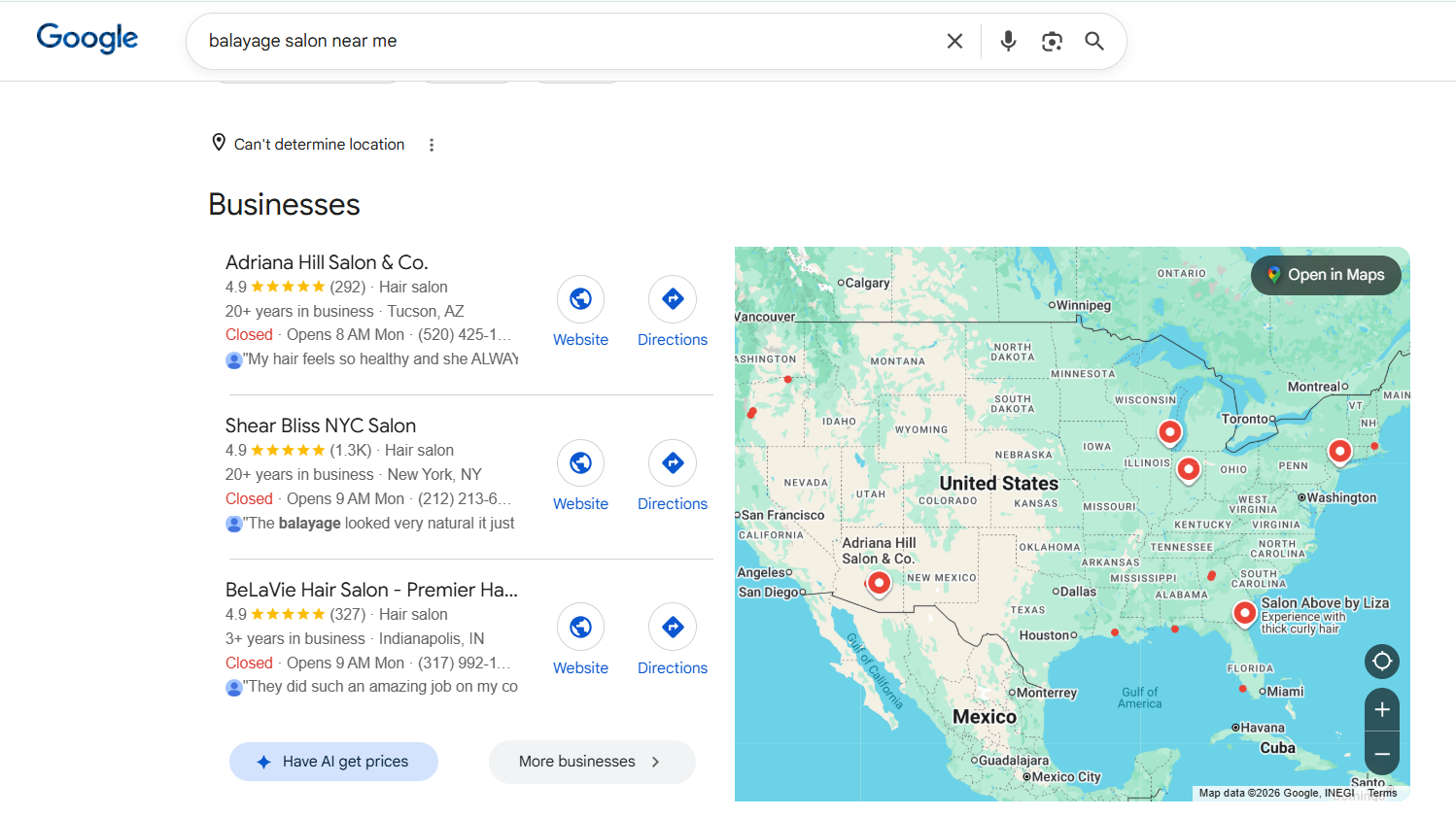Click the map pin next to the Illinois label

pos(1188,469)
